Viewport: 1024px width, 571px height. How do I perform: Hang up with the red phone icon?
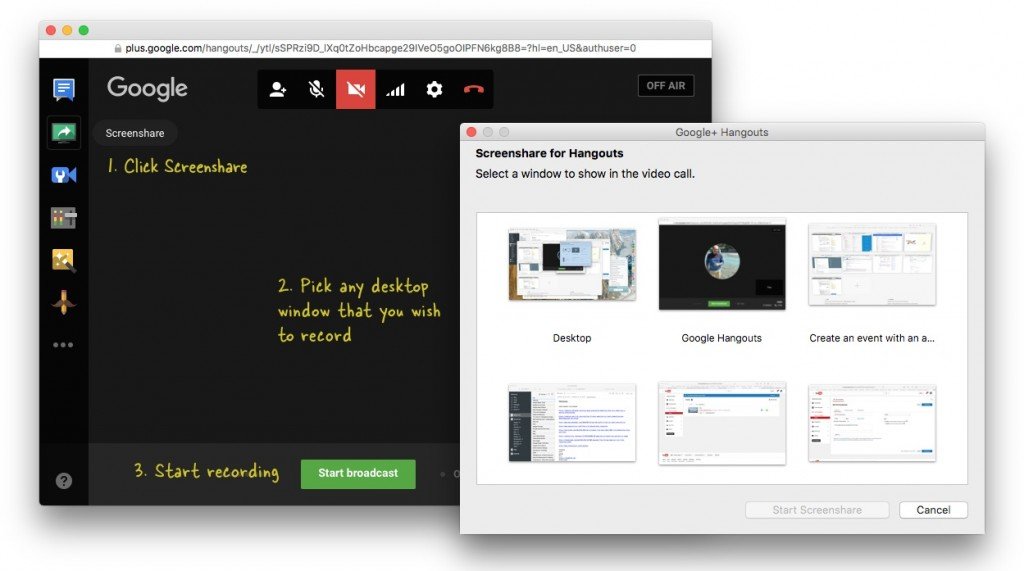[x=473, y=90]
